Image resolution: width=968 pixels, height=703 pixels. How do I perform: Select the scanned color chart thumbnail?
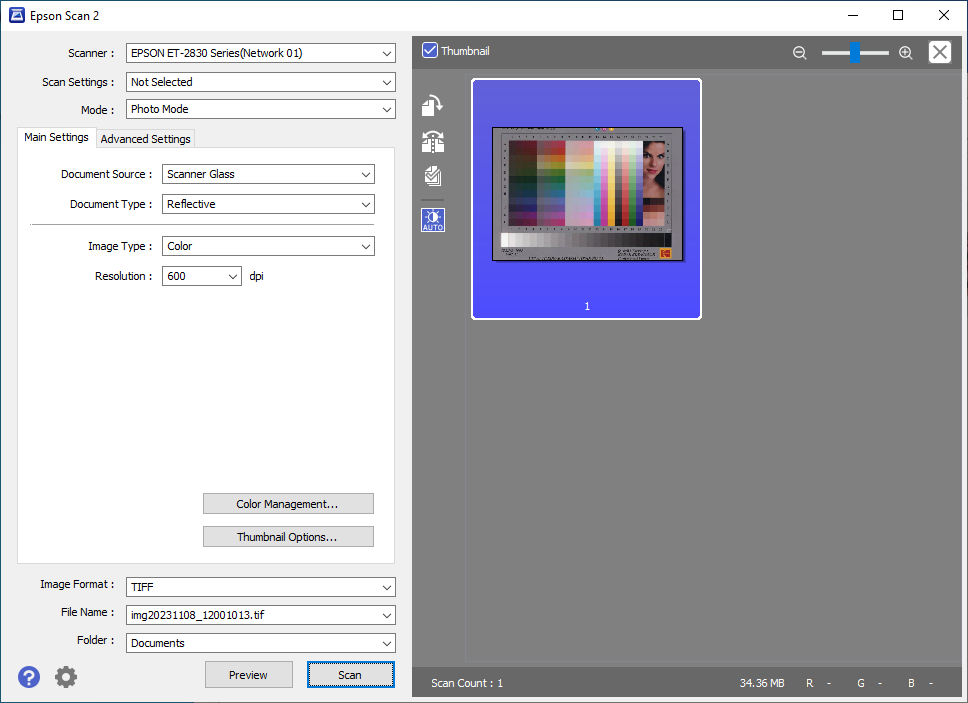(x=586, y=199)
